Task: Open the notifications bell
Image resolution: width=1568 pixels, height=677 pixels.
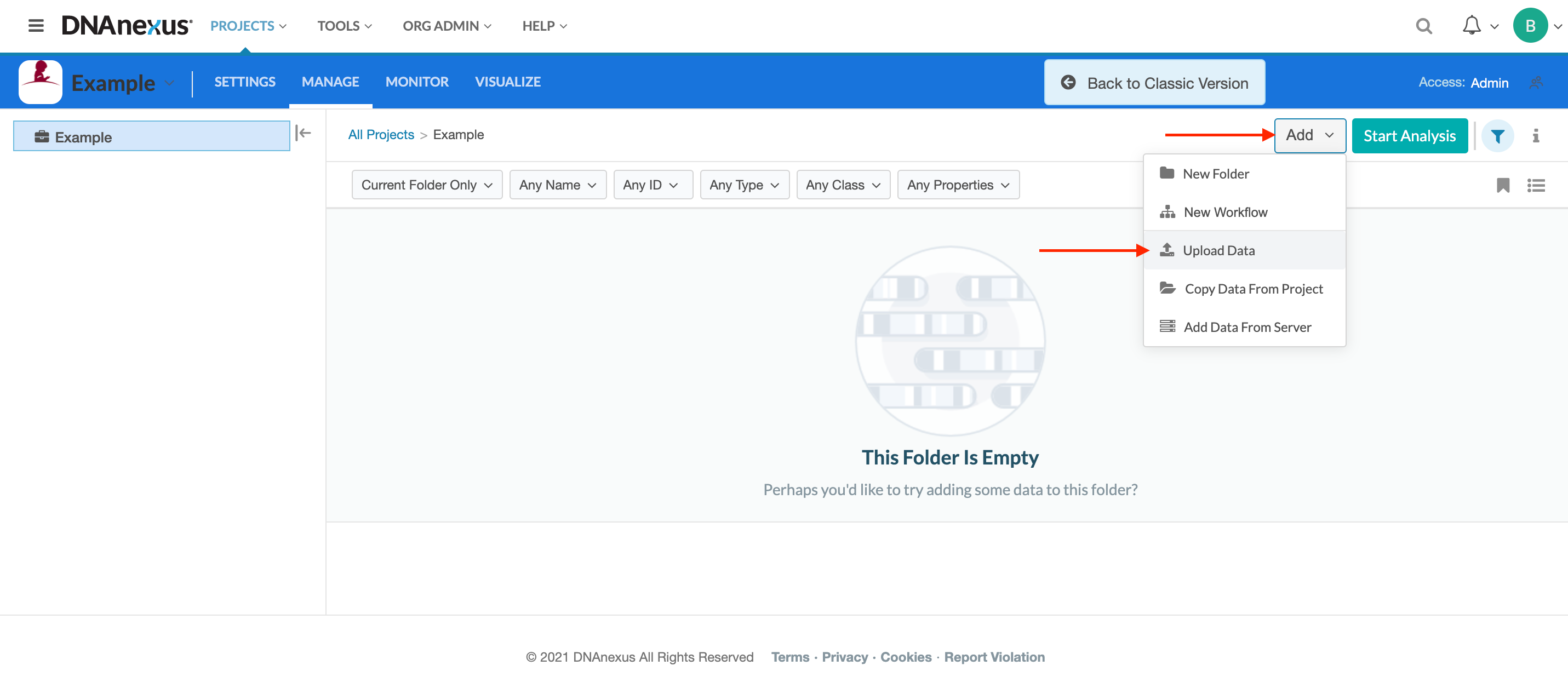Action: click(x=1471, y=26)
